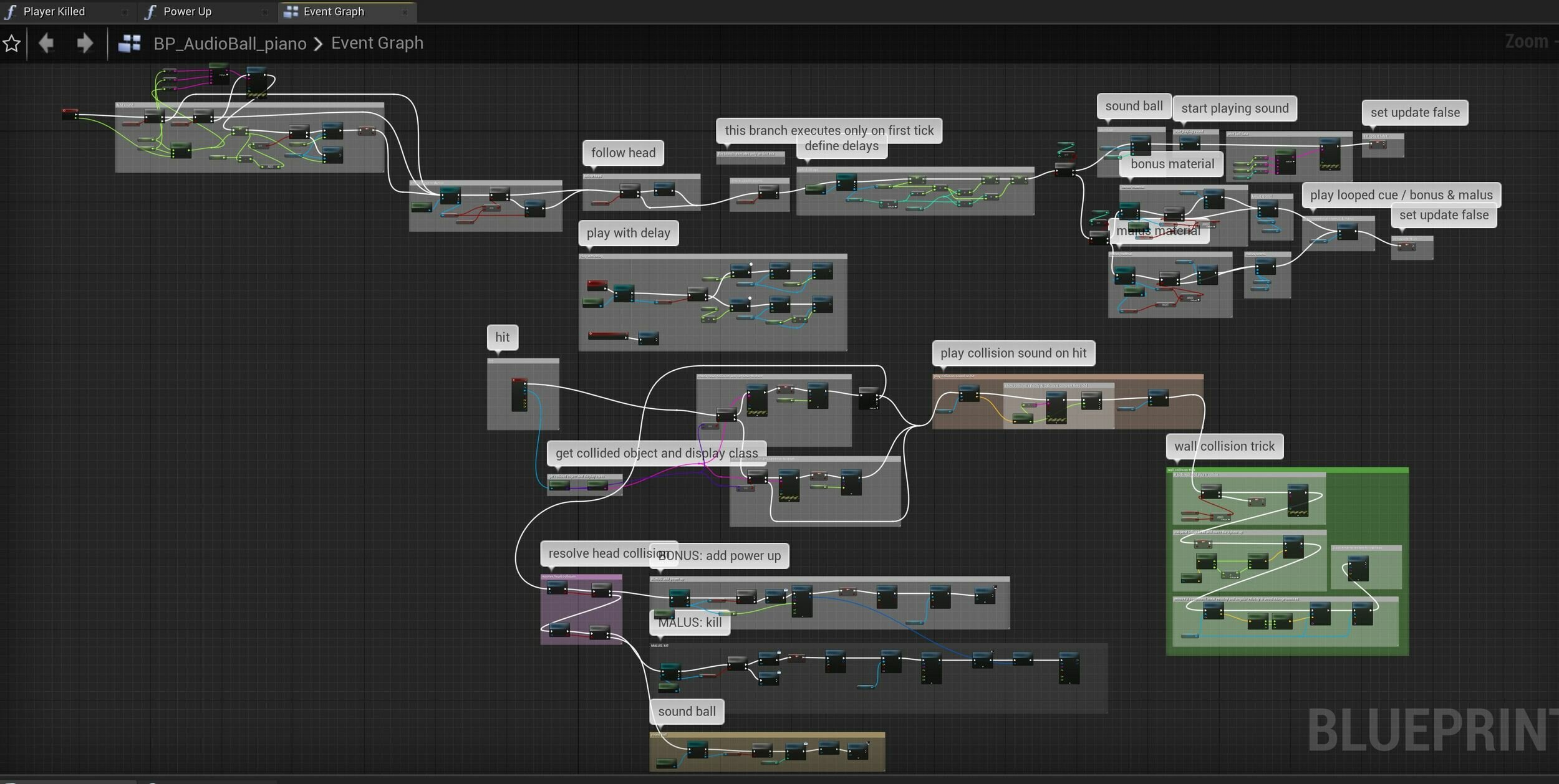Click the function icon on Player Killed tab
This screenshot has height=784, width=1559.
11,11
